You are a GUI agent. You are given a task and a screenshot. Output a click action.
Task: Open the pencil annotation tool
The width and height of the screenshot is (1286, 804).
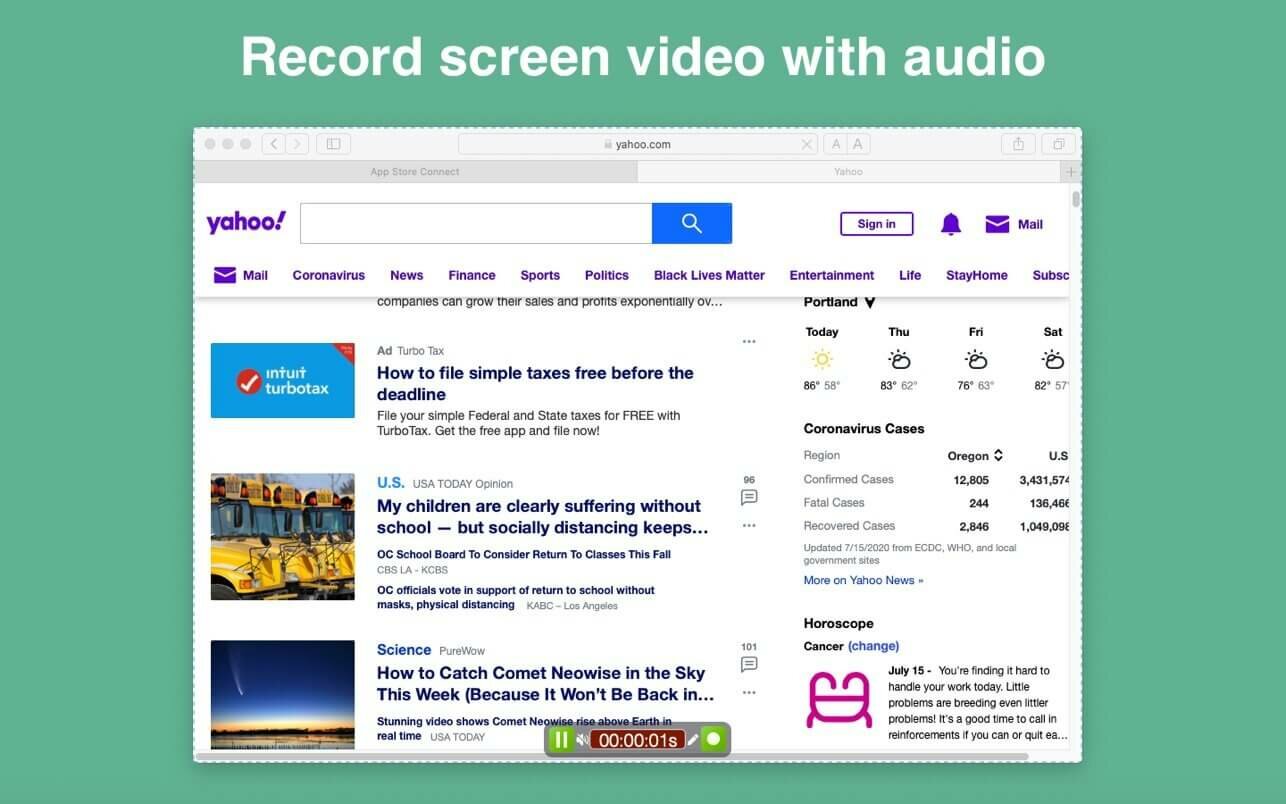click(692, 740)
